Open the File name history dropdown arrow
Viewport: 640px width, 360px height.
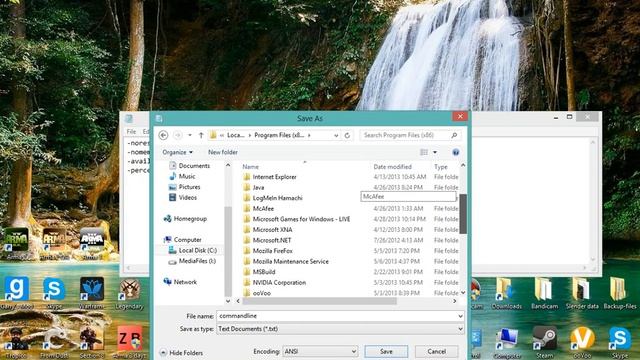pyautogui.click(x=460, y=316)
